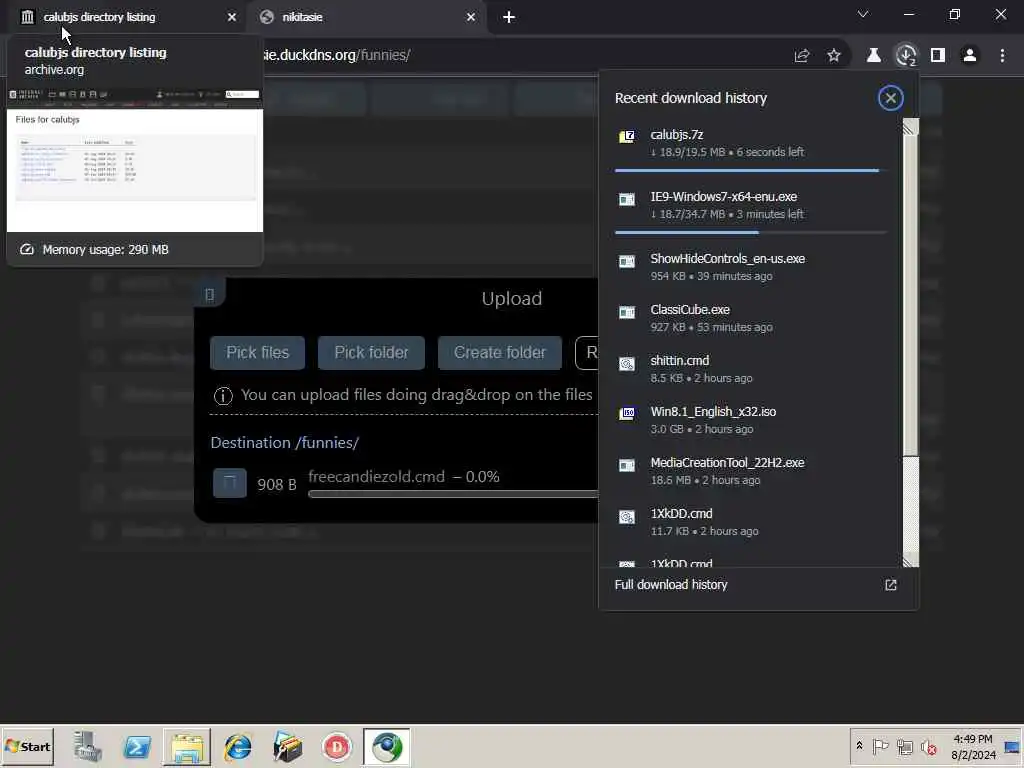
Task: Click the IE9-Windows7 exe file icon
Action: tap(627, 199)
